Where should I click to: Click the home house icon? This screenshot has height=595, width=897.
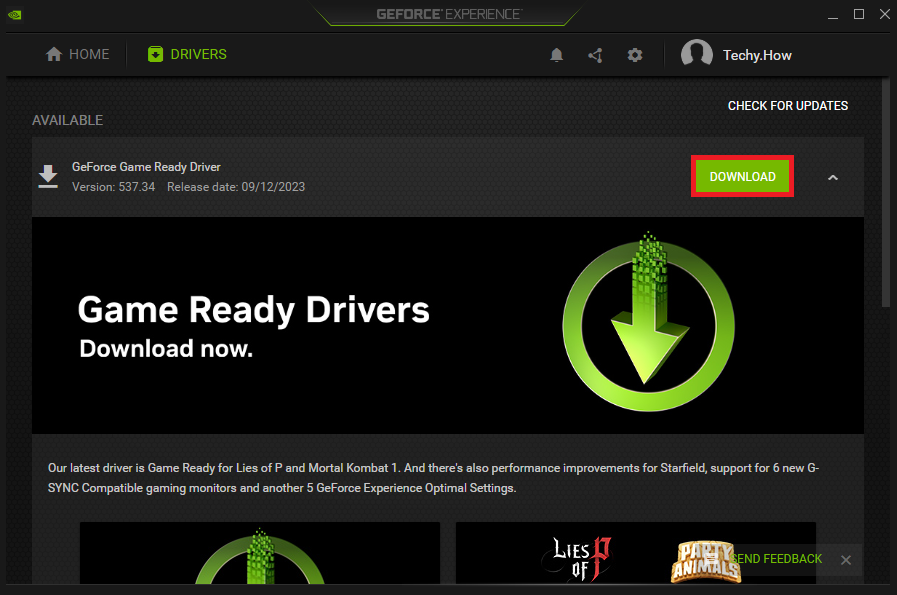pyautogui.click(x=54, y=54)
